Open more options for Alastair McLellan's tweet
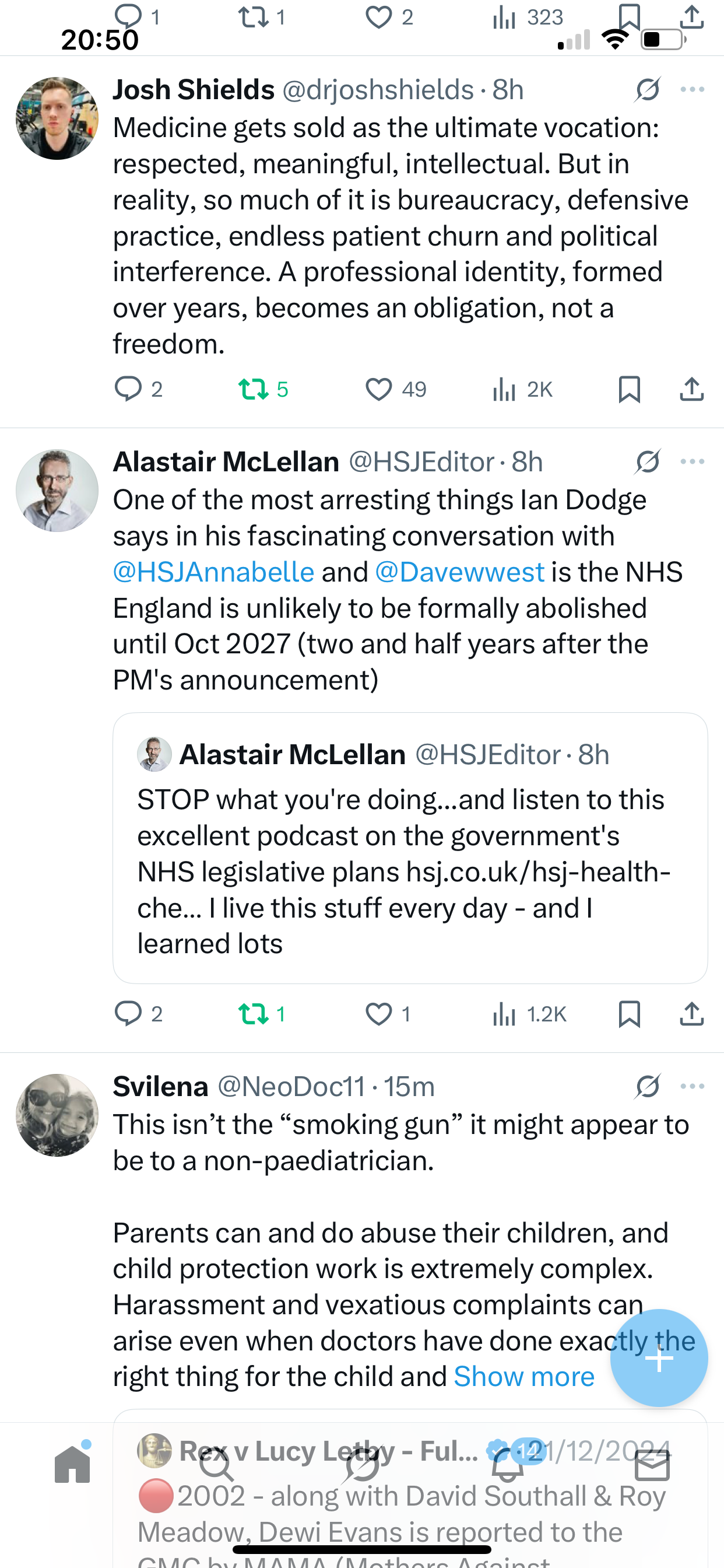This screenshot has width=724, height=1568. click(693, 461)
